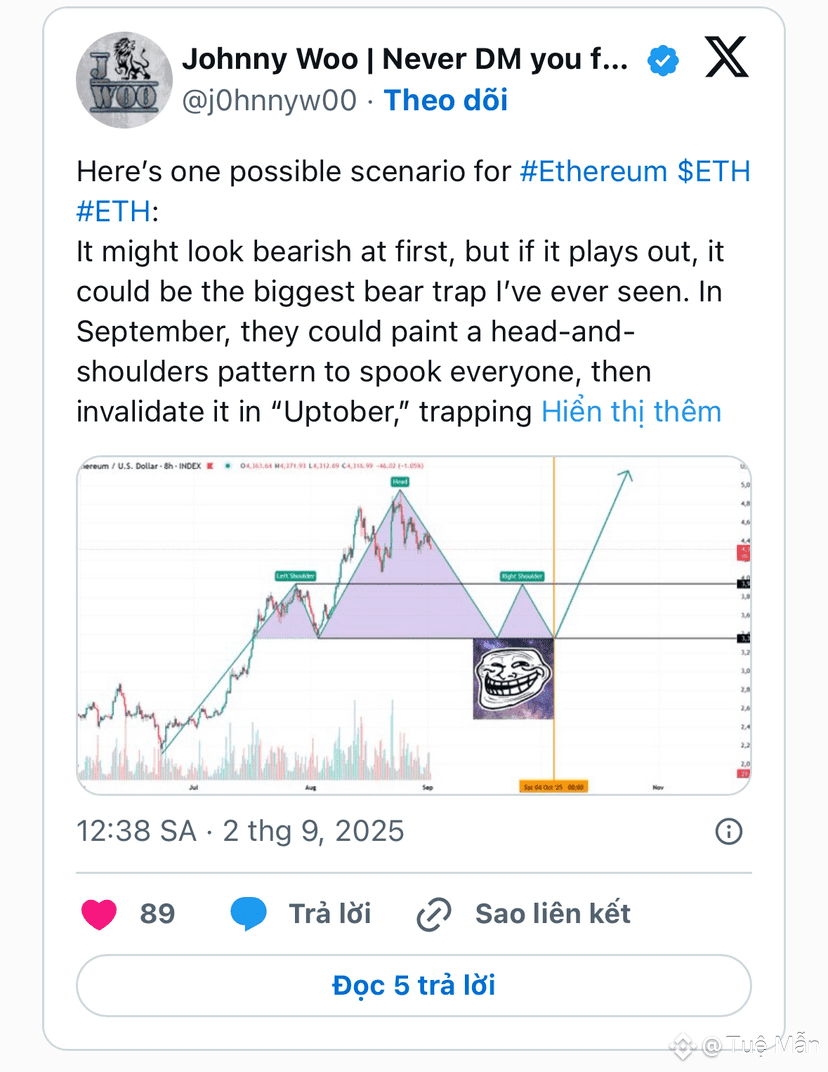The width and height of the screenshot is (828, 1072).
Task: Open the ETH head-and-shoulders chart image
Action: tap(414, 625)
